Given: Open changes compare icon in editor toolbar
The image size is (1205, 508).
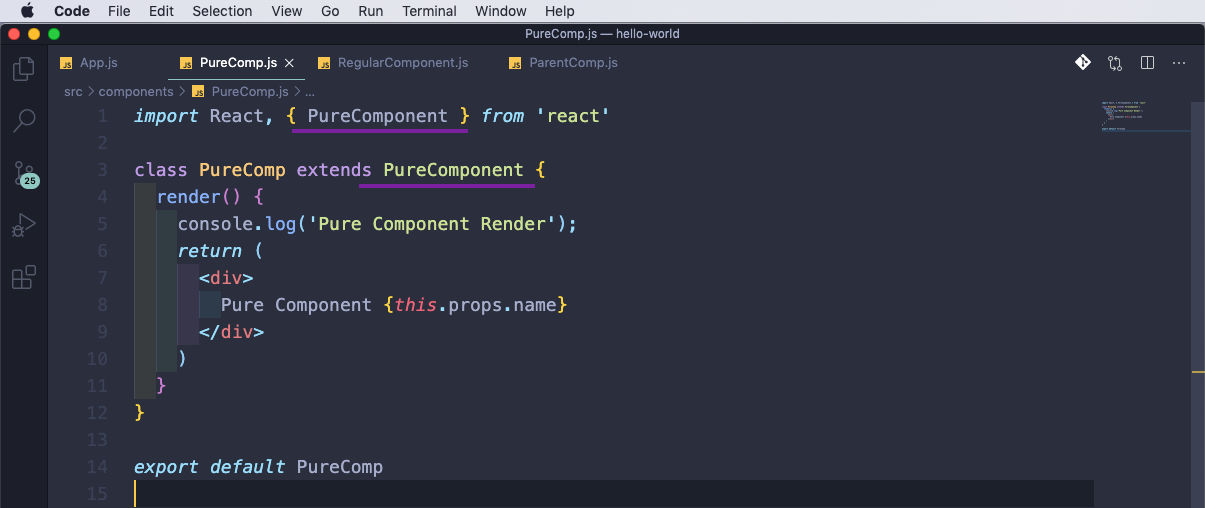Looking at the screenshot, I should coord(1115,62).
